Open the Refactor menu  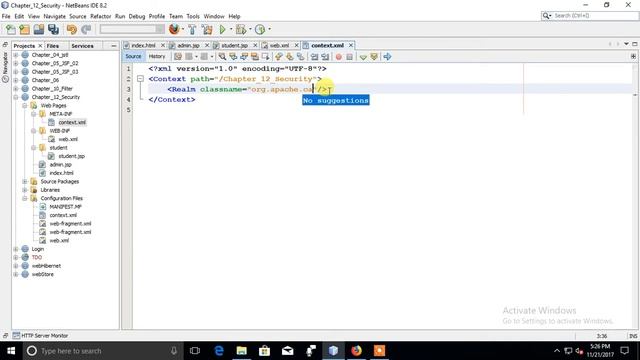pyautogui.click(x=100, y=16)
